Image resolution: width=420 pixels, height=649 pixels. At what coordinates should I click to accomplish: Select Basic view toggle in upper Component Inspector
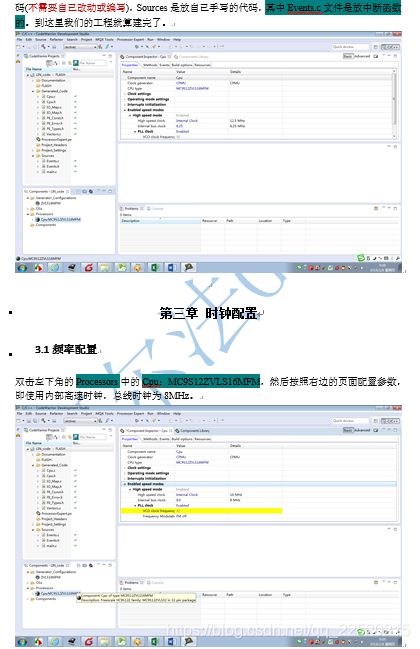348,56
